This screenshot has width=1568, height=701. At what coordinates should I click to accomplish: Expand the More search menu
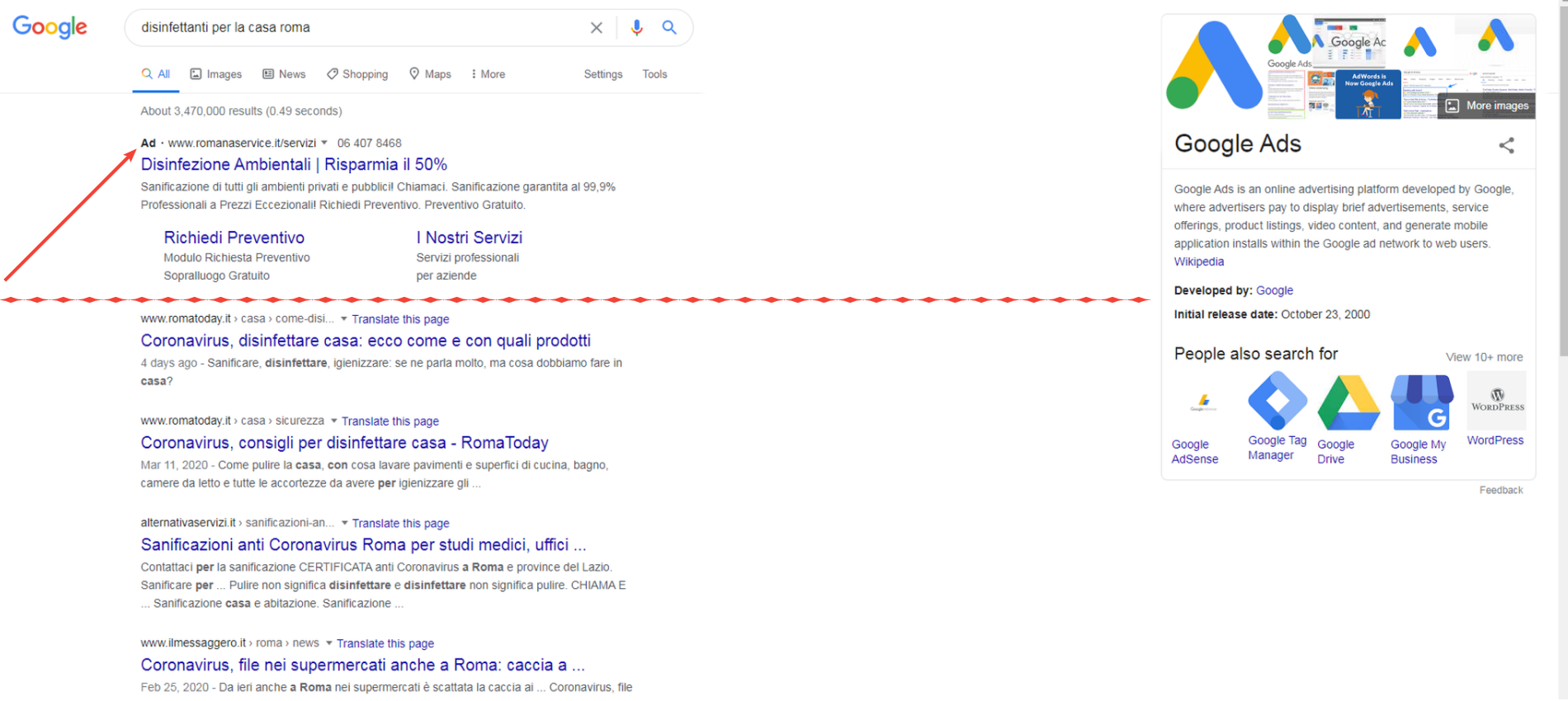488,74
